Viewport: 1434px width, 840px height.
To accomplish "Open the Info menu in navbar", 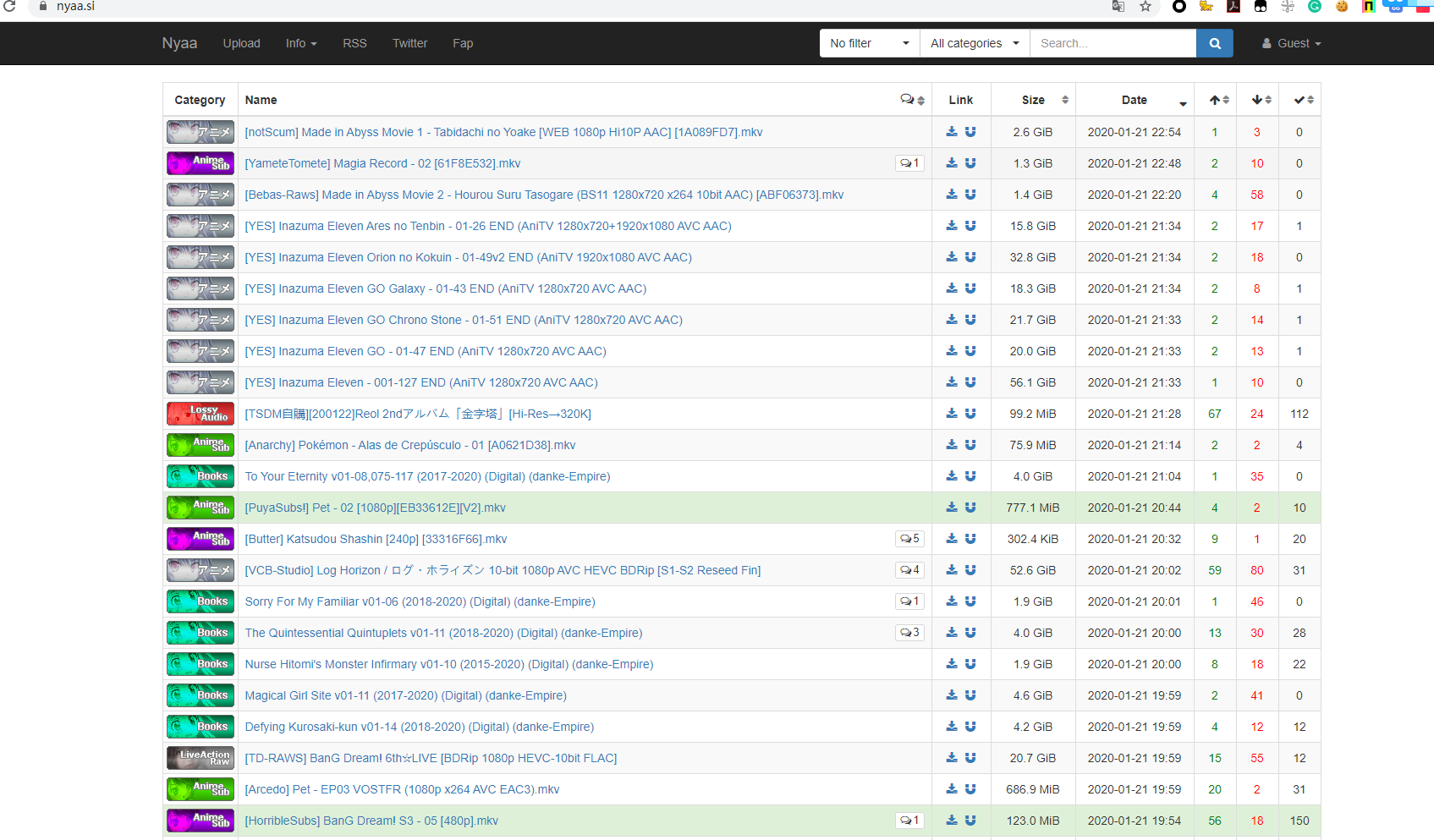I will coord(300,43).
